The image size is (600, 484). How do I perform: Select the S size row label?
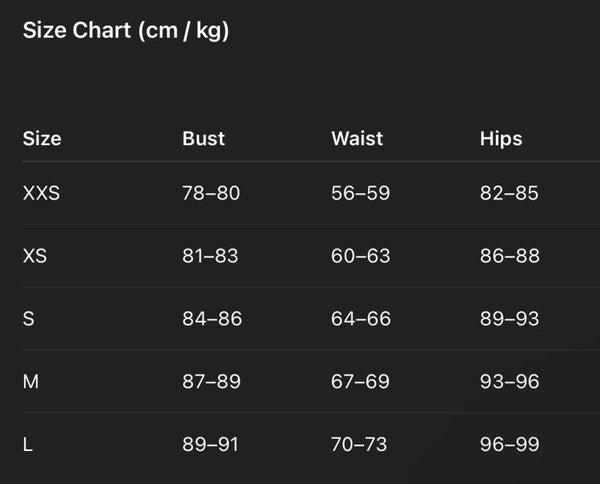tap(29, 319)
